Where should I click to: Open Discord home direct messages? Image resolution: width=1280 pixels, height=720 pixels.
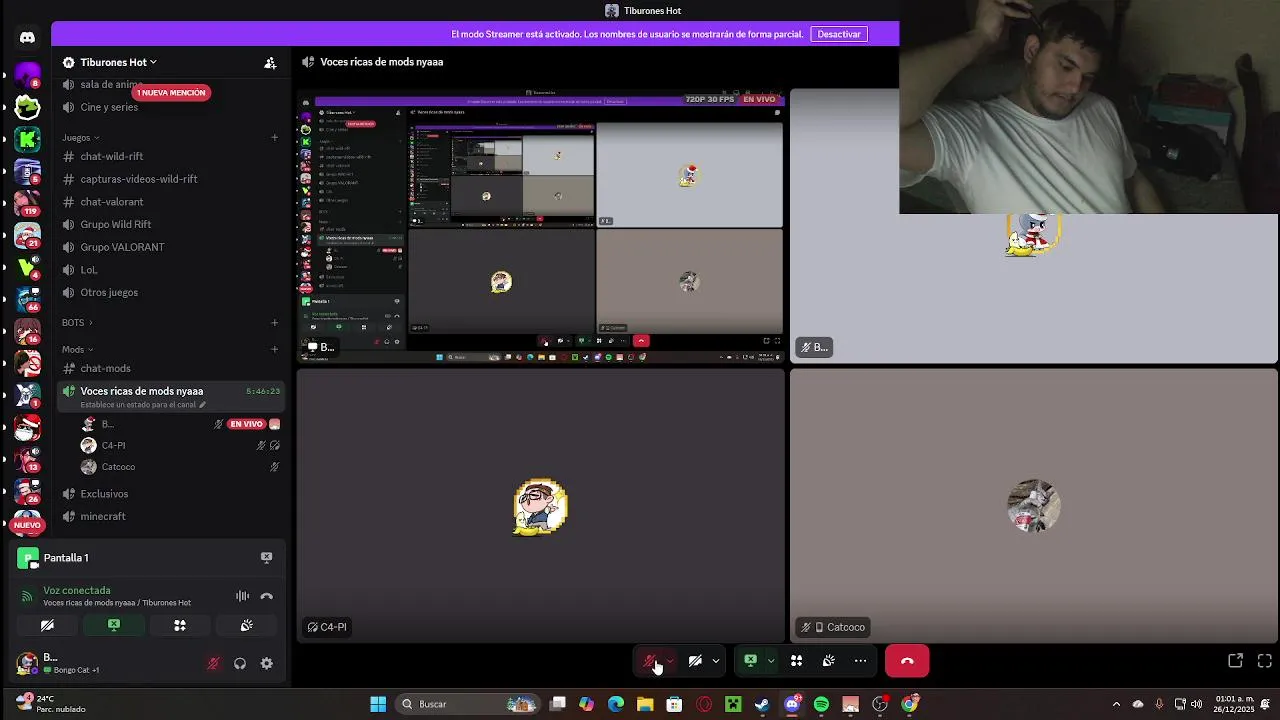(27, 37)
